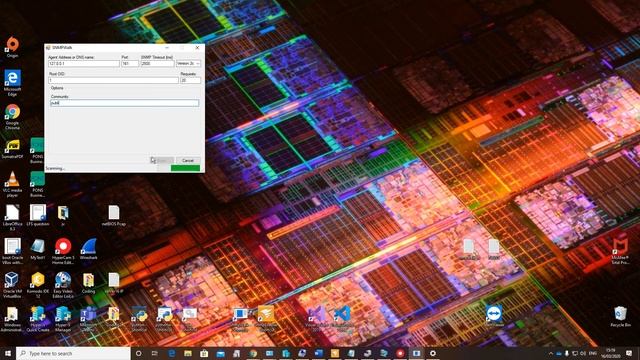Viewport: 640px width, 360px height.
Task: Open Settings gear on the taskbar
Action: coord(433,353)
